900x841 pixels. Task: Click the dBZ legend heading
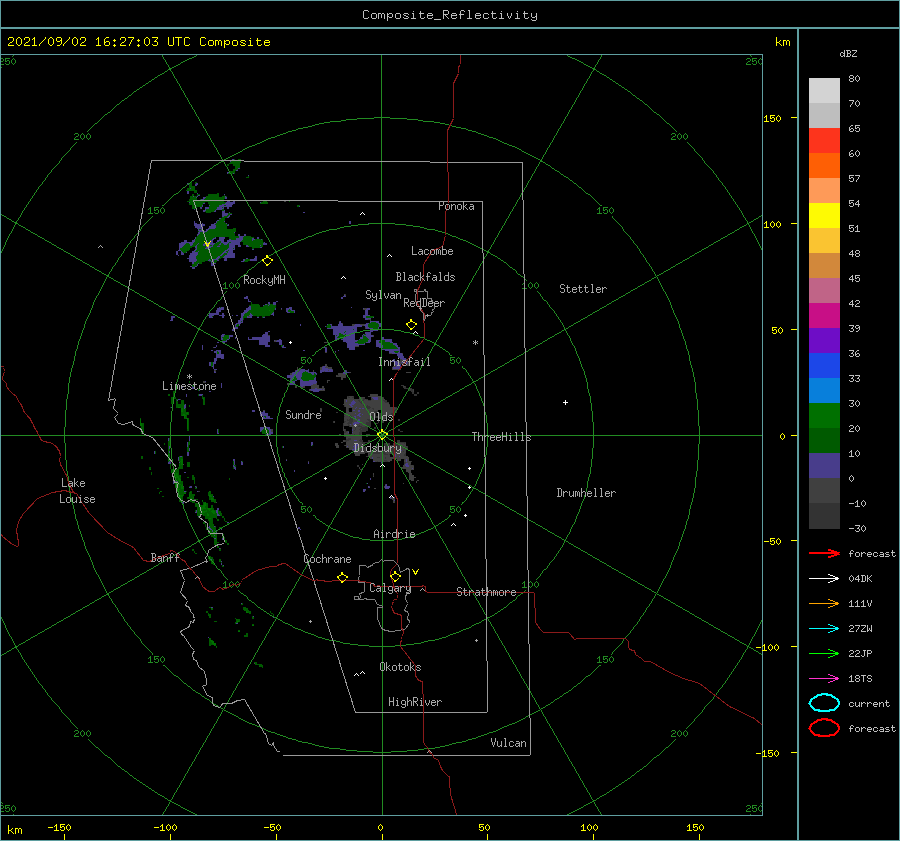tap(848, 53)
